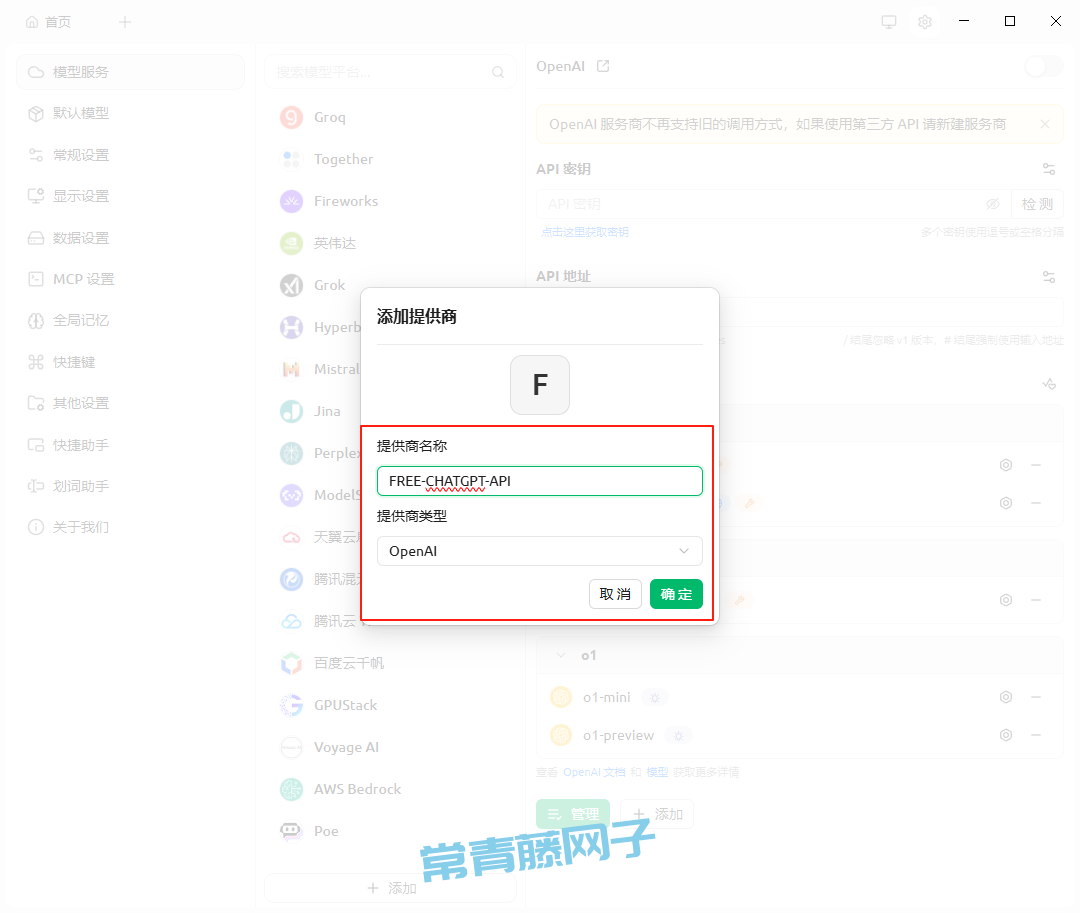
Task: Remove the o1-mini model with minus
Action: tap(1035, 697)
